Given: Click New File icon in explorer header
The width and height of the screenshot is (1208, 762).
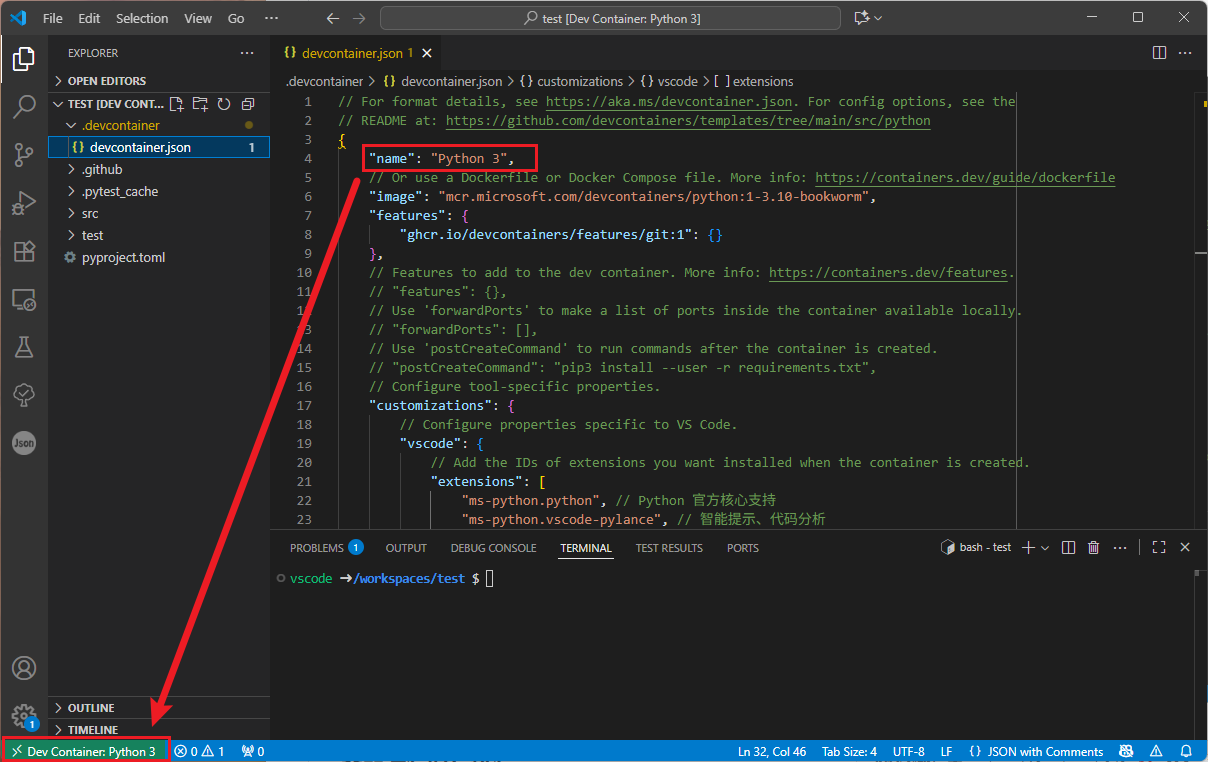Looking at the screenshot, I should click(x=177, y=104).
